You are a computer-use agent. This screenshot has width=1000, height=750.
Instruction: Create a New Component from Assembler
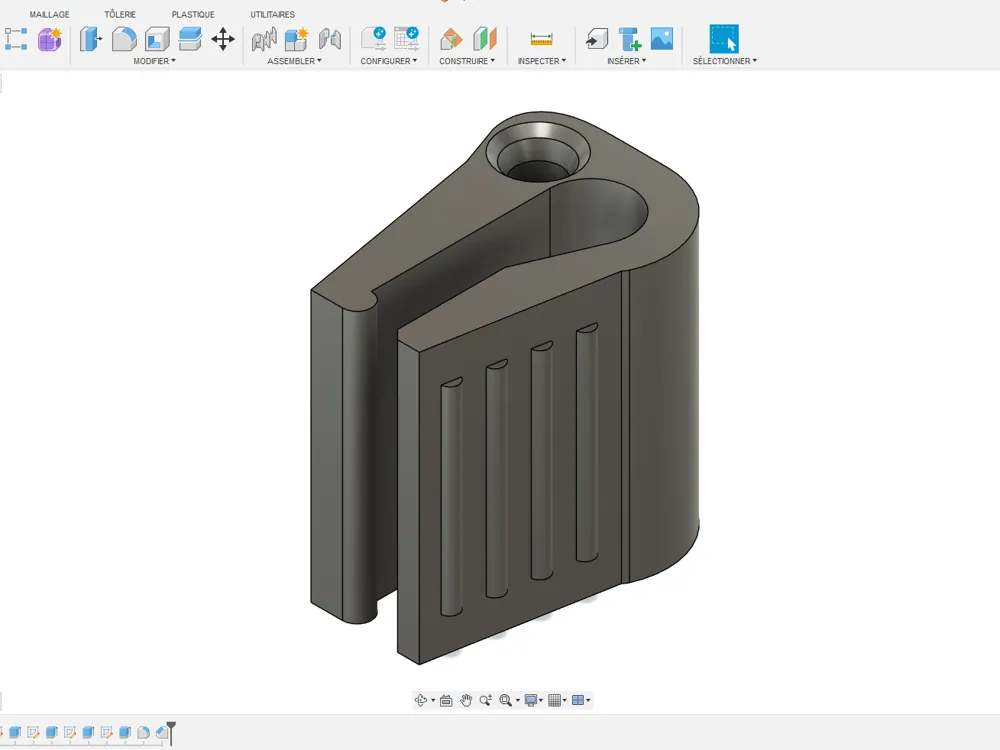tap(296, 40)
